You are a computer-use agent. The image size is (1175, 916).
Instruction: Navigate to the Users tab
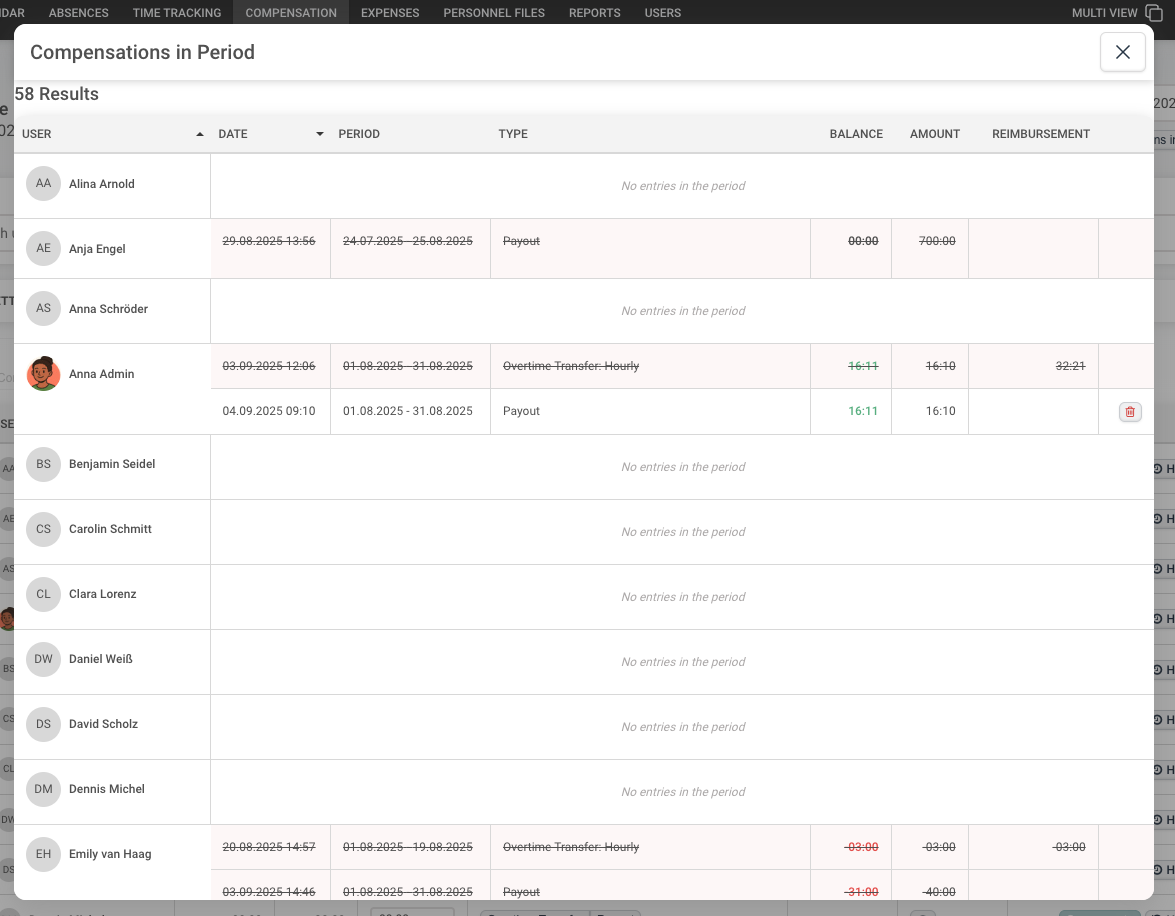coord(662,13)
